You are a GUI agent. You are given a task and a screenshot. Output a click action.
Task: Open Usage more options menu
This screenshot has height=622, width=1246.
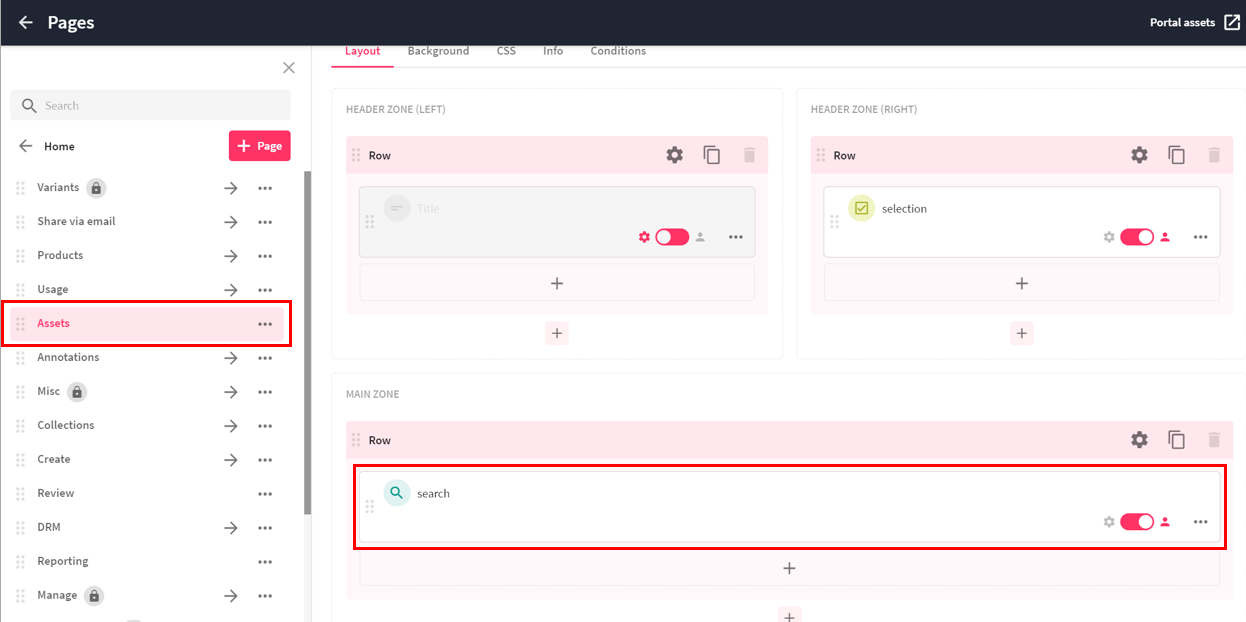pyautogui.click(x=265, y=290)
